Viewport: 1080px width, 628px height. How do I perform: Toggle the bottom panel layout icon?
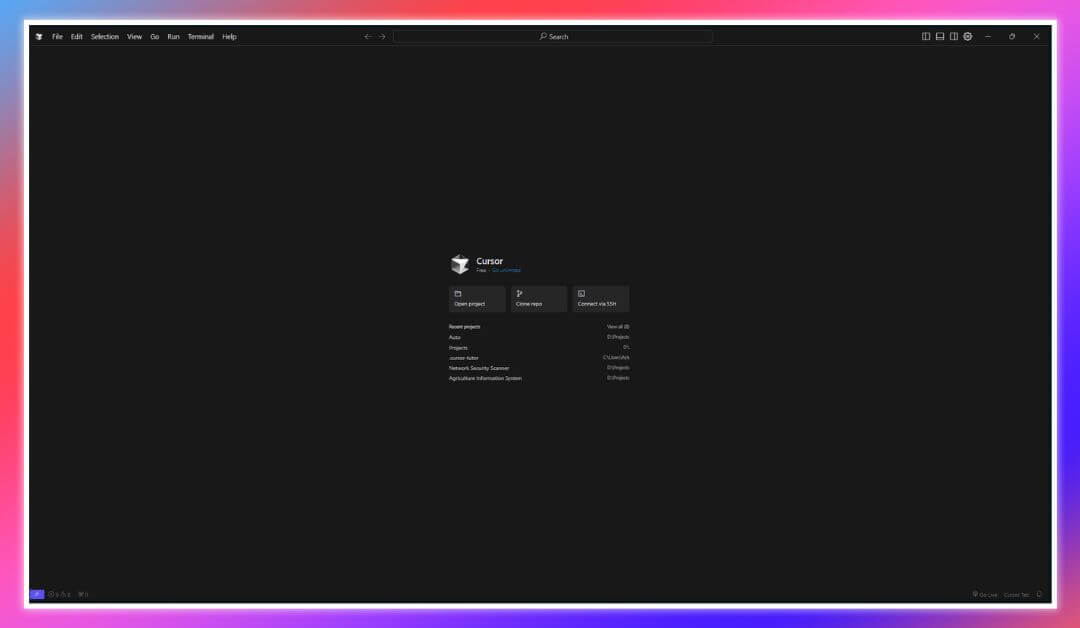[x=939, y=36]
